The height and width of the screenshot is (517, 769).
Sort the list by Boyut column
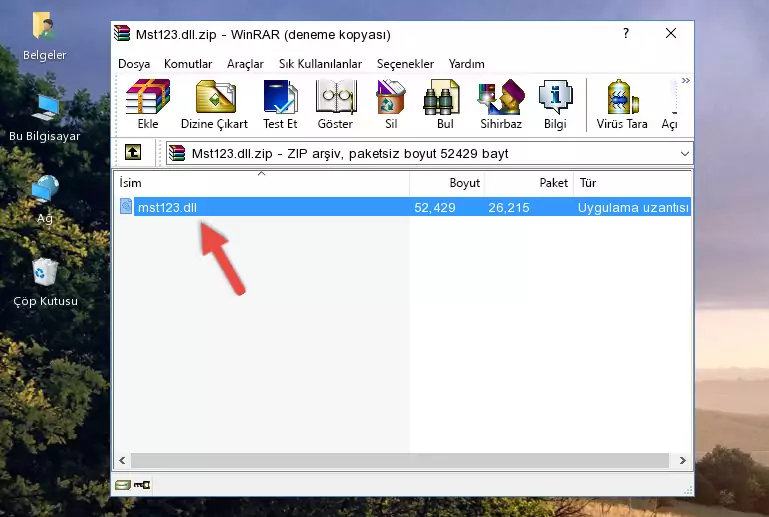tap(447, 183)
